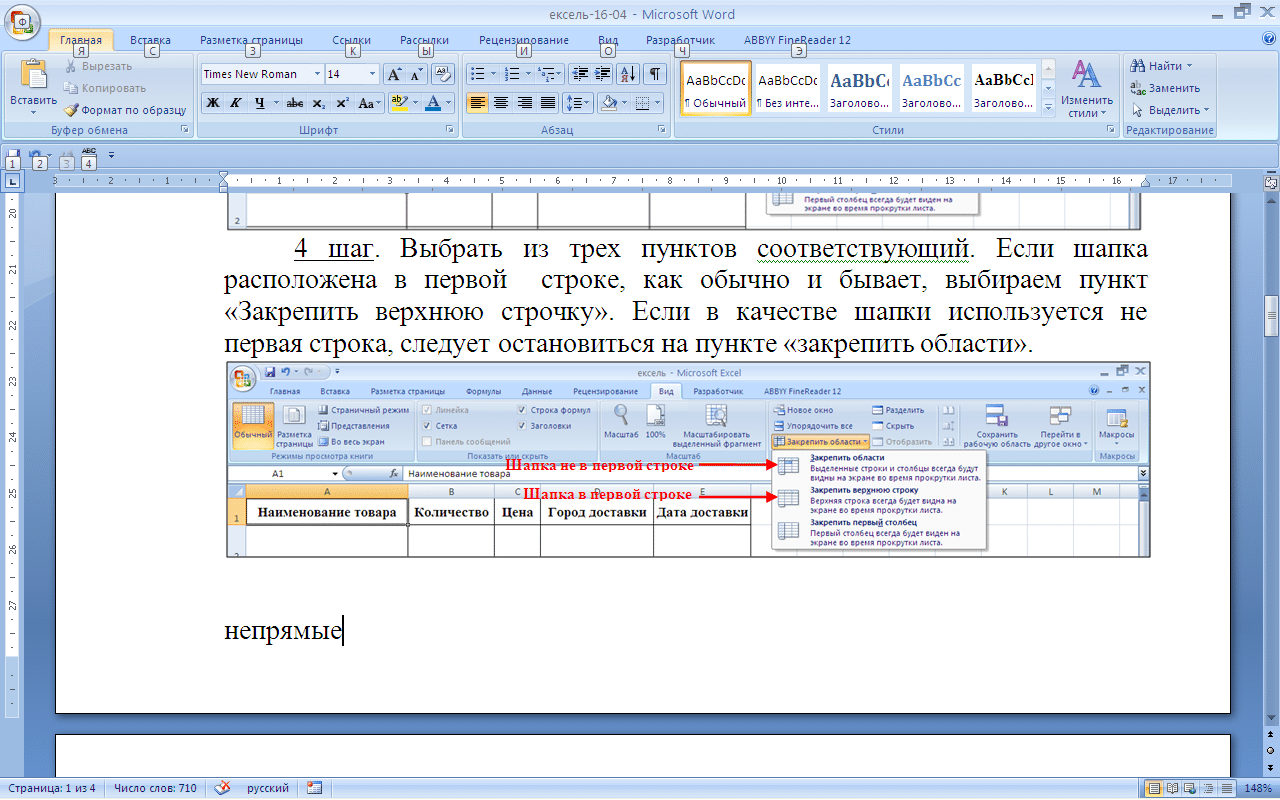Image resolution: width=1280 pixels, height=800 pixels.
Task: Apply the Обычный style
Action: coord(715,88)
